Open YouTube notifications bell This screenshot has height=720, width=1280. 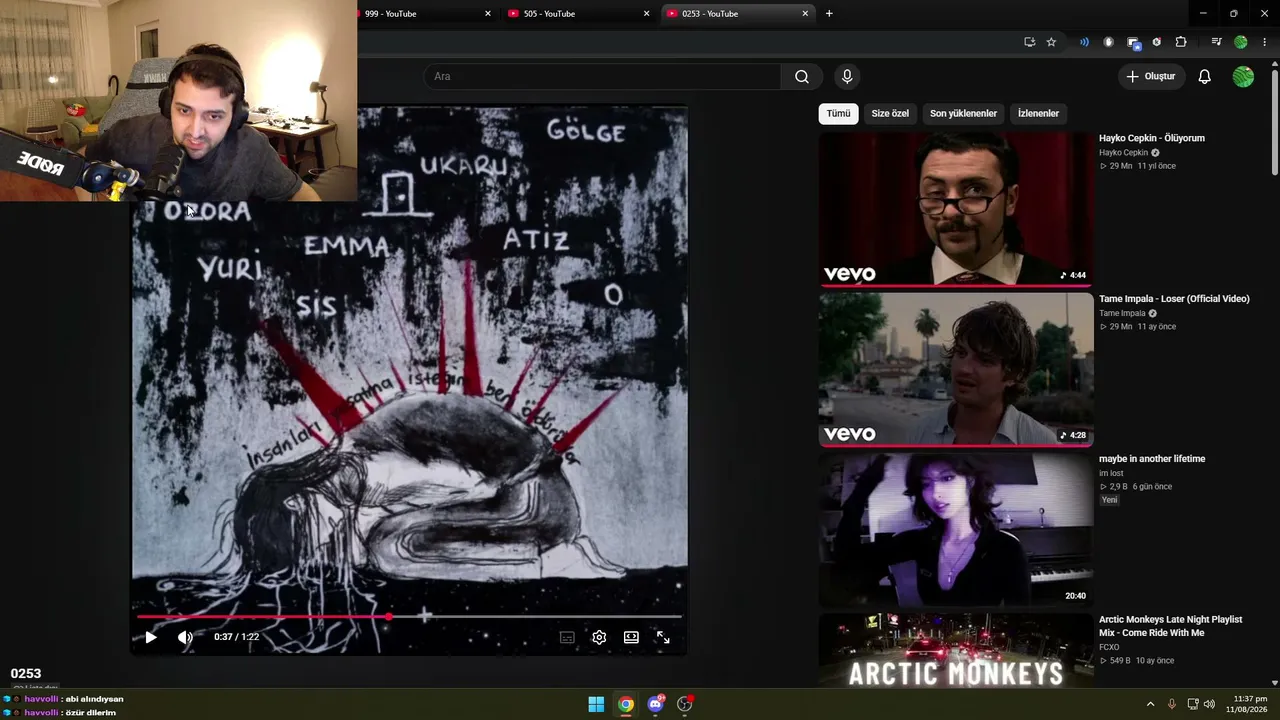click(x=1205, y=77)
